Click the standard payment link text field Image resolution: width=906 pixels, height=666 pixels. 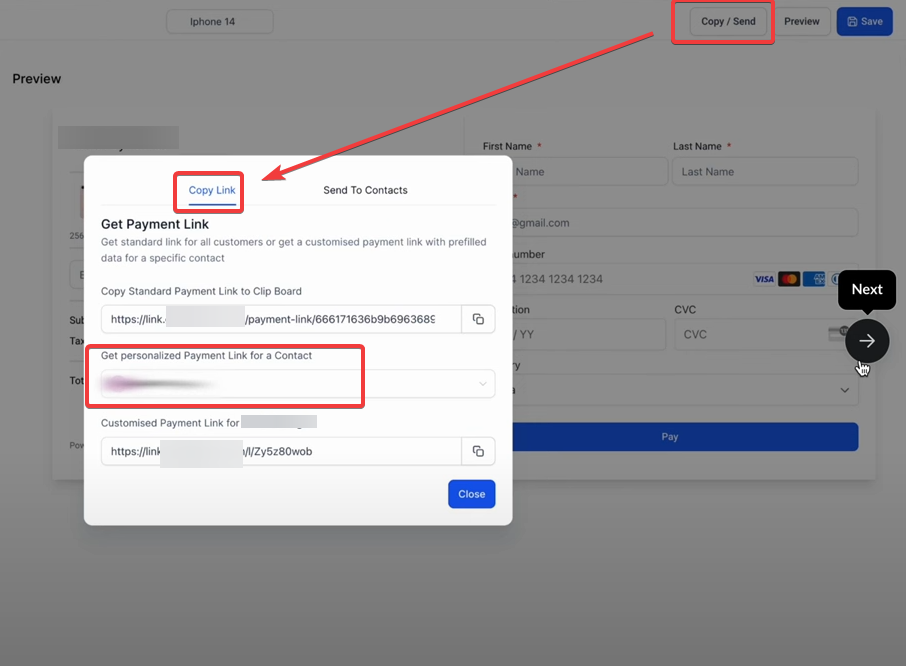click(281, 319)
